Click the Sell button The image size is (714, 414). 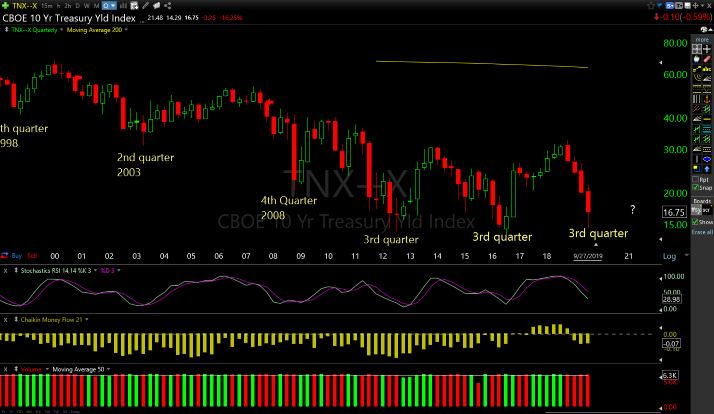click(x=32, y=256)
